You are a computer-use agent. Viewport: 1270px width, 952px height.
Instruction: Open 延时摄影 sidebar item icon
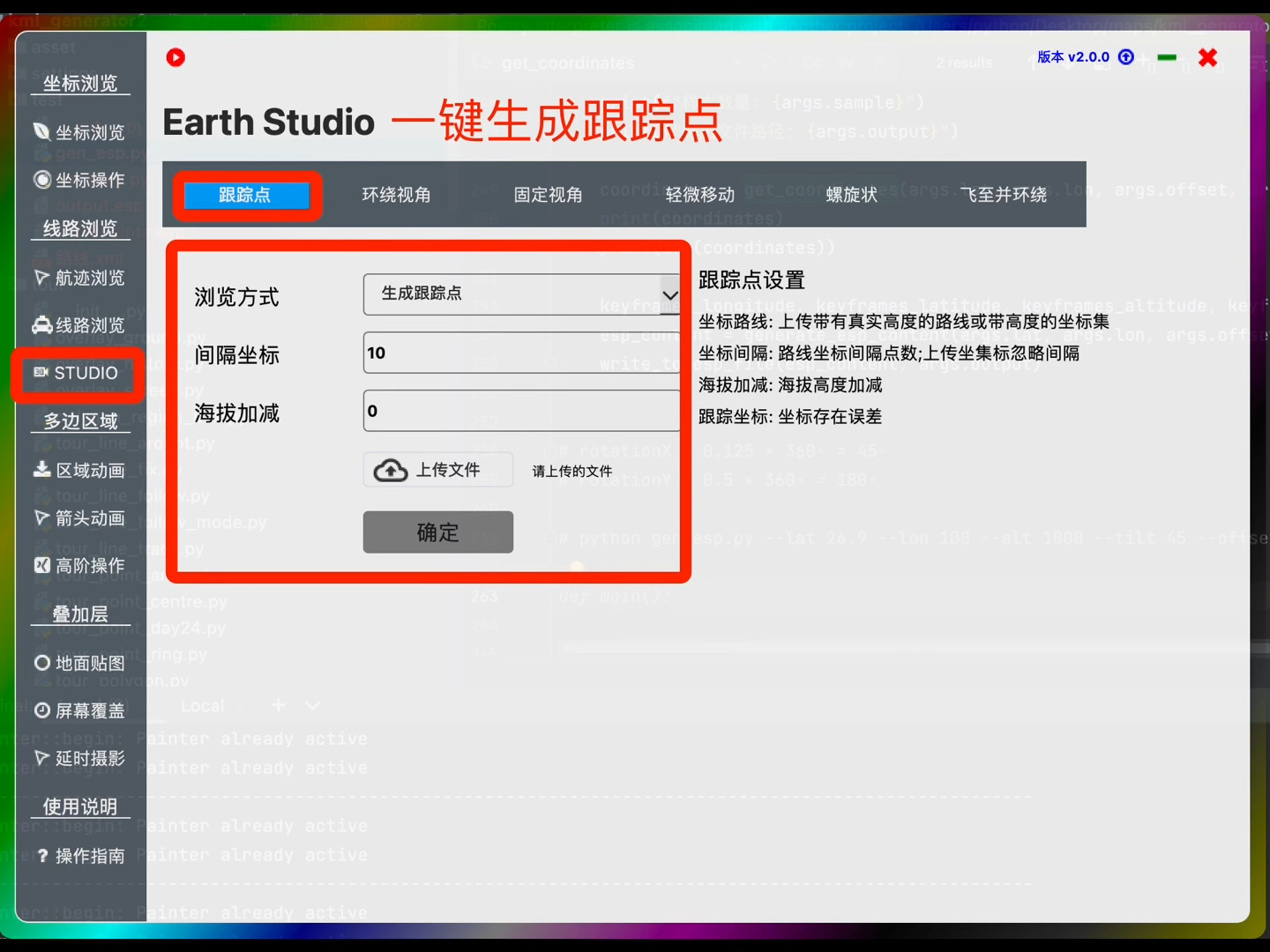(41, 758)
